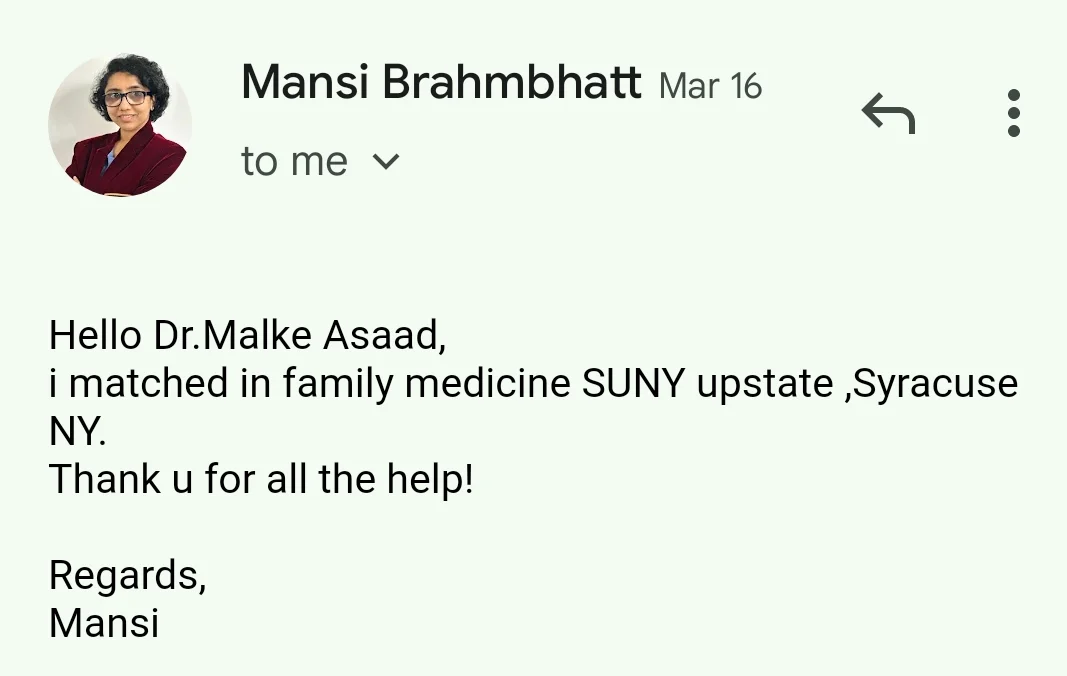Reply to Mansi Brahmbhatt's email
This screenshot has height=676, width=1067.
pos(888,113)
